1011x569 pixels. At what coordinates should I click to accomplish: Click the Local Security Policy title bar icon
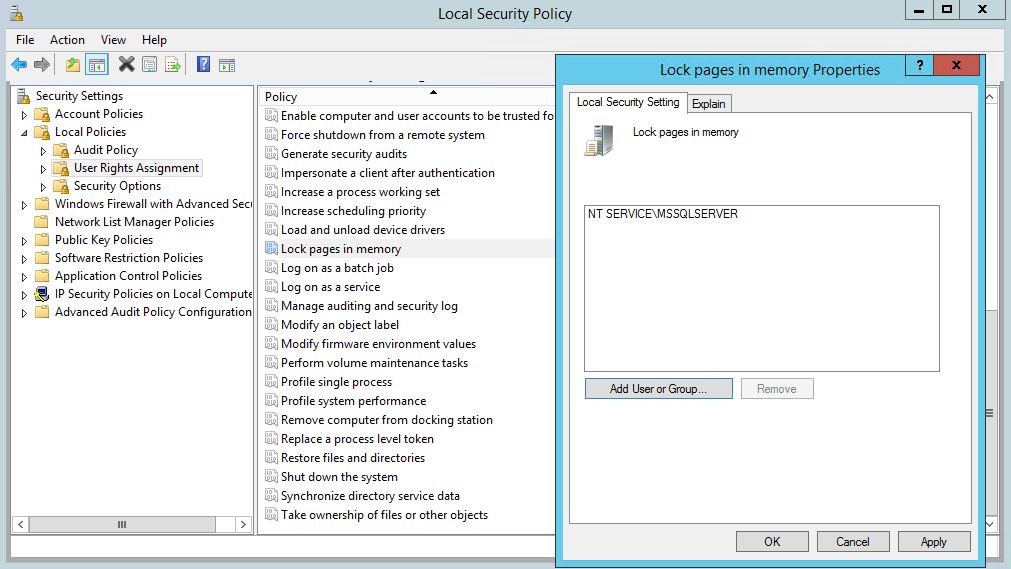tap(17, 13)
